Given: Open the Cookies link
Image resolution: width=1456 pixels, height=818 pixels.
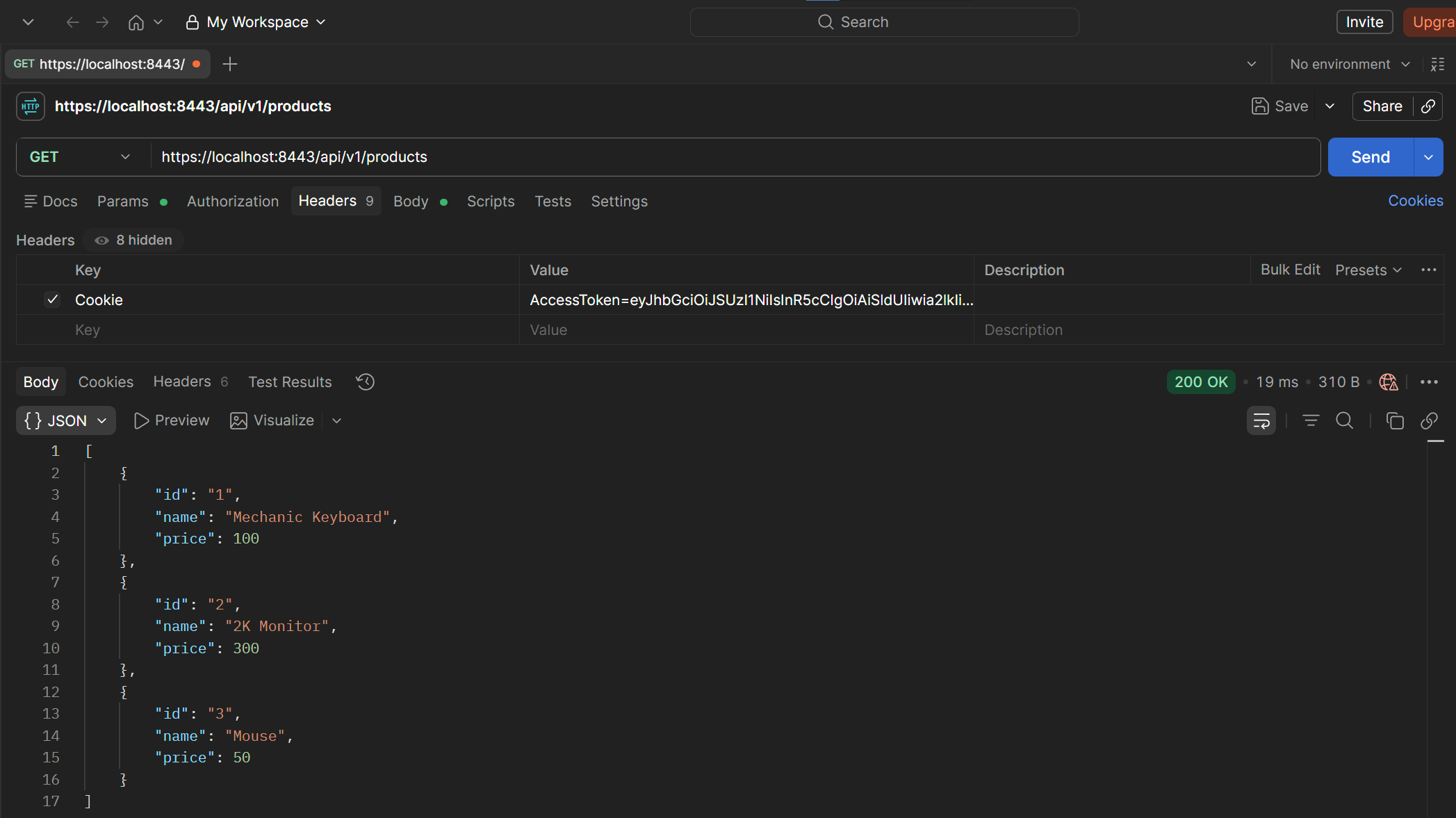Looking at the screenshot, I should click(1415, 201).
